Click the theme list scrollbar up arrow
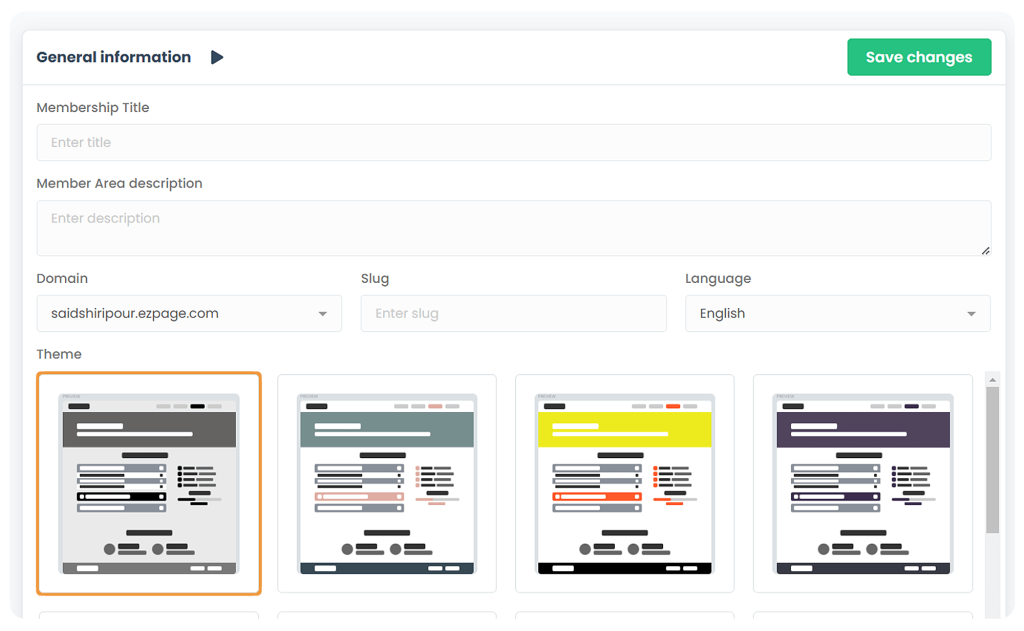 pyautogui.click(x=992, y=379)
